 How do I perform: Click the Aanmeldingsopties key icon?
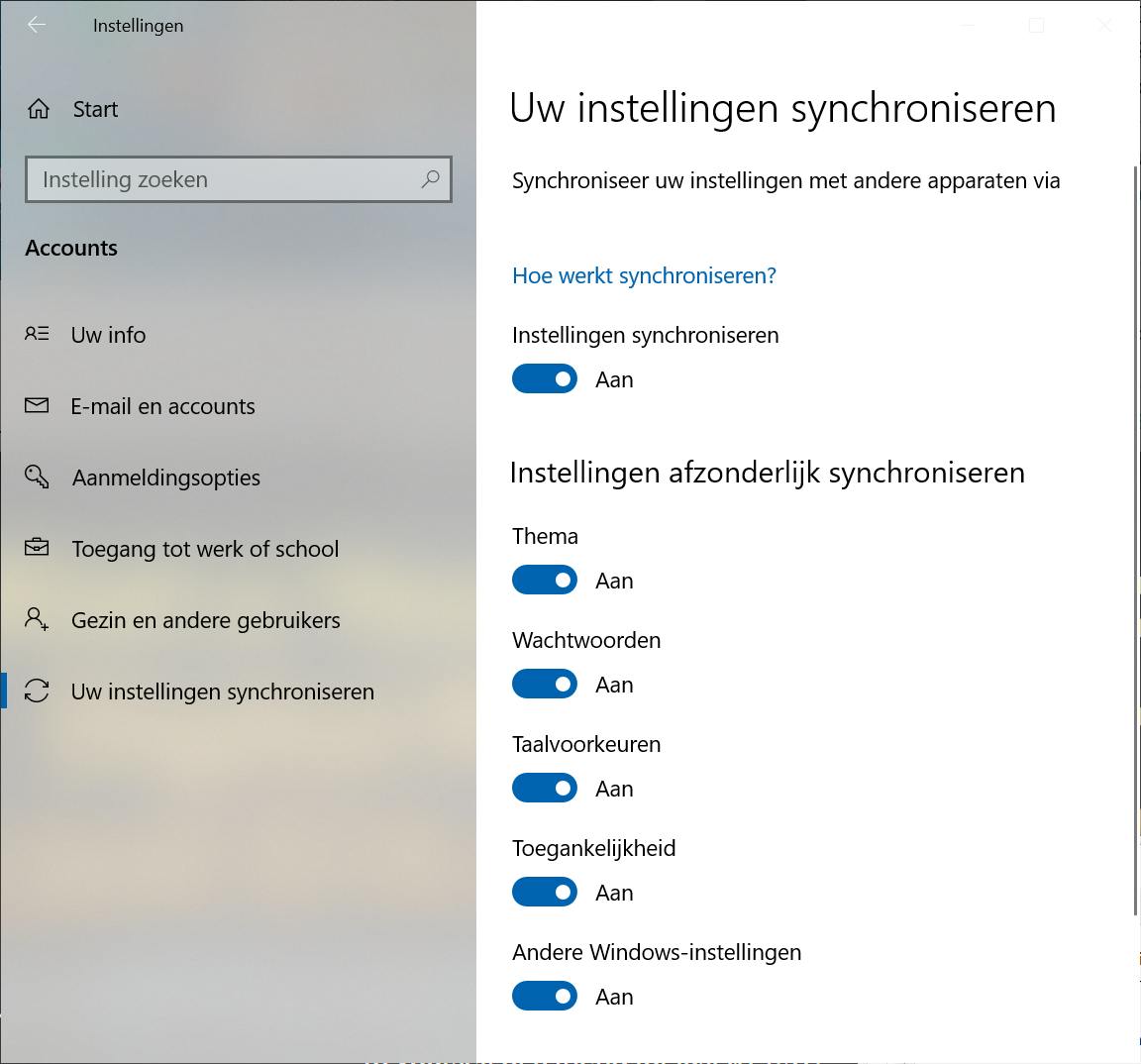(37, 477)
